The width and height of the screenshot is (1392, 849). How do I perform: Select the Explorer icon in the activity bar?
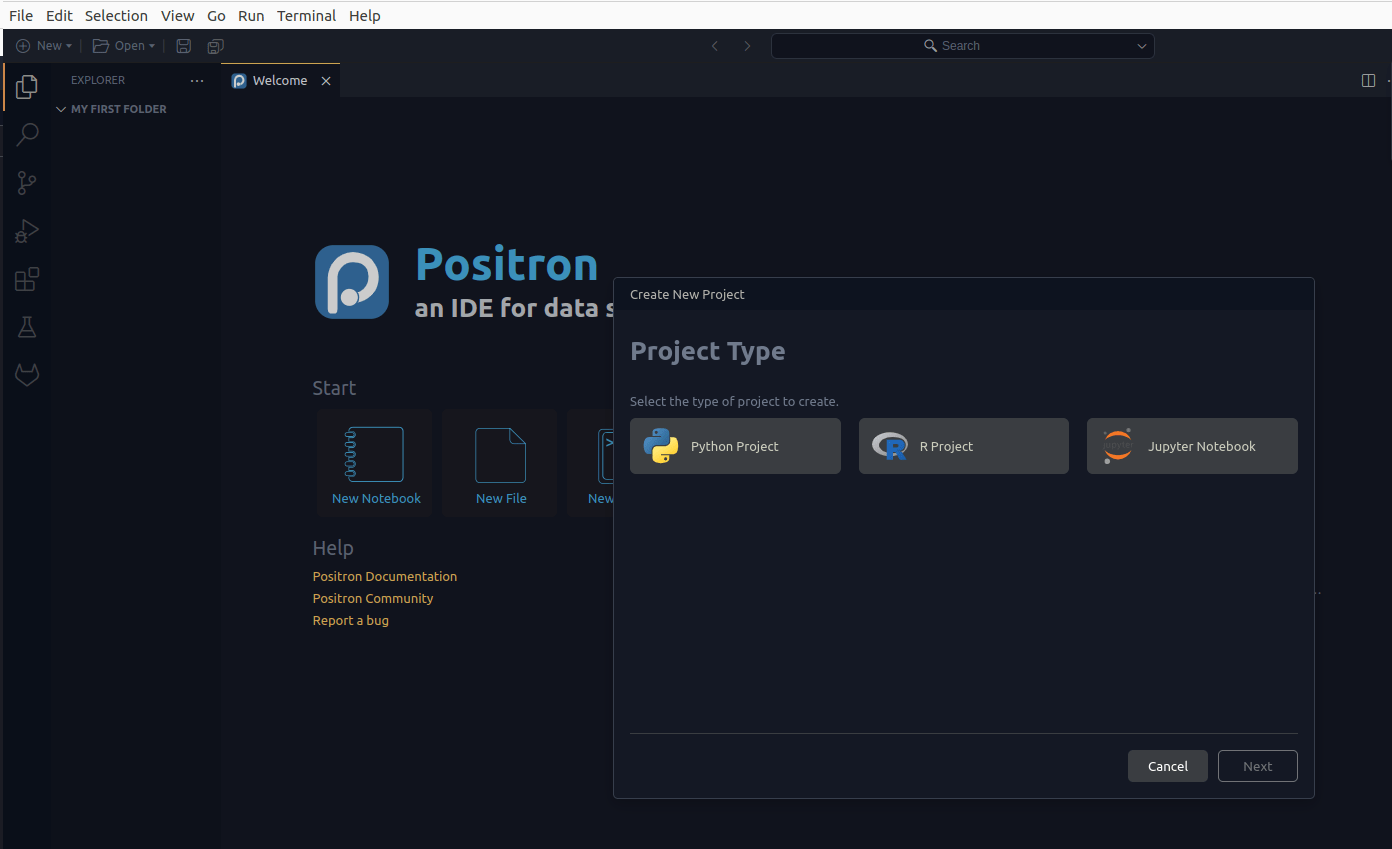tap(26, 86)
